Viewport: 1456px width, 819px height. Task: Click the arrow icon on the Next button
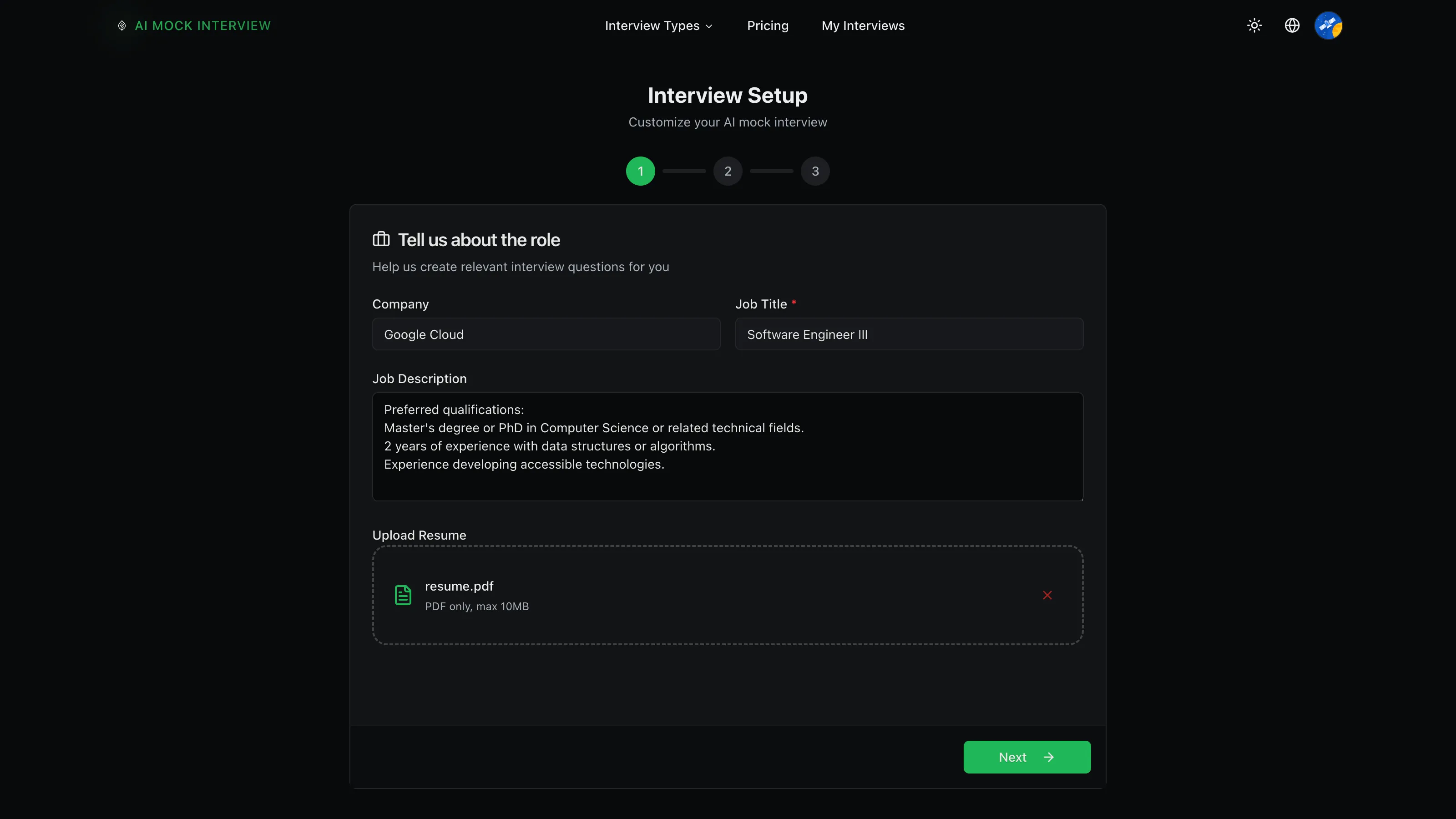click(1049, 758)
